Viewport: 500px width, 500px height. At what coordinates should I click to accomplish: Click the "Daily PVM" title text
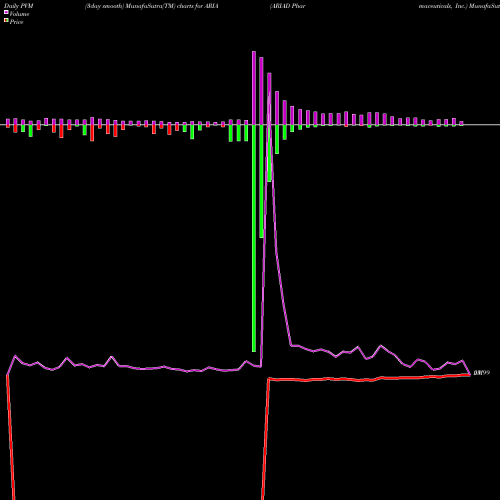19,6
